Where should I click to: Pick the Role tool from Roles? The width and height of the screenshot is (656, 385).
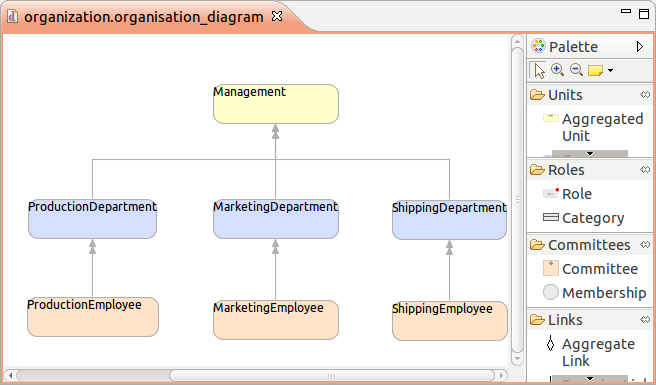(x=567, y=194)
